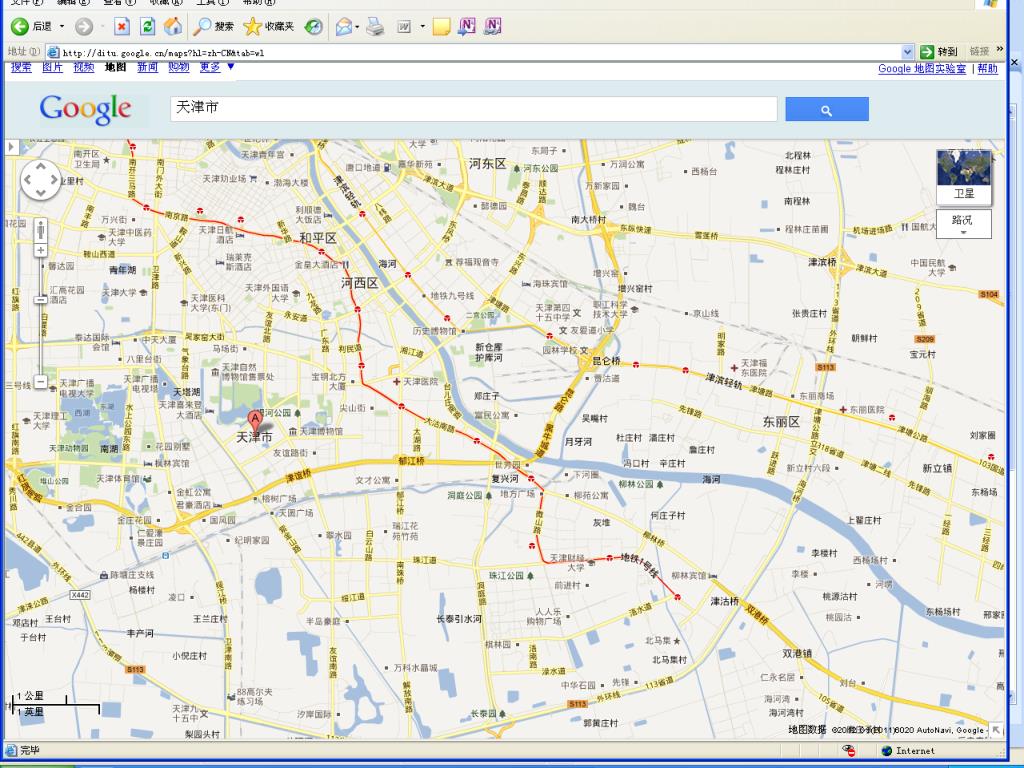This screenshot has width=1024, height=768.
Task: Click the yellow sticky note icon
Action: tap(441, 27)
